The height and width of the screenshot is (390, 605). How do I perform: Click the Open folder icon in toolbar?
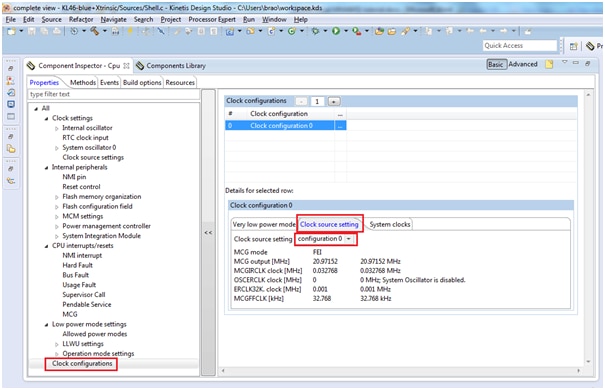[392, 31]
